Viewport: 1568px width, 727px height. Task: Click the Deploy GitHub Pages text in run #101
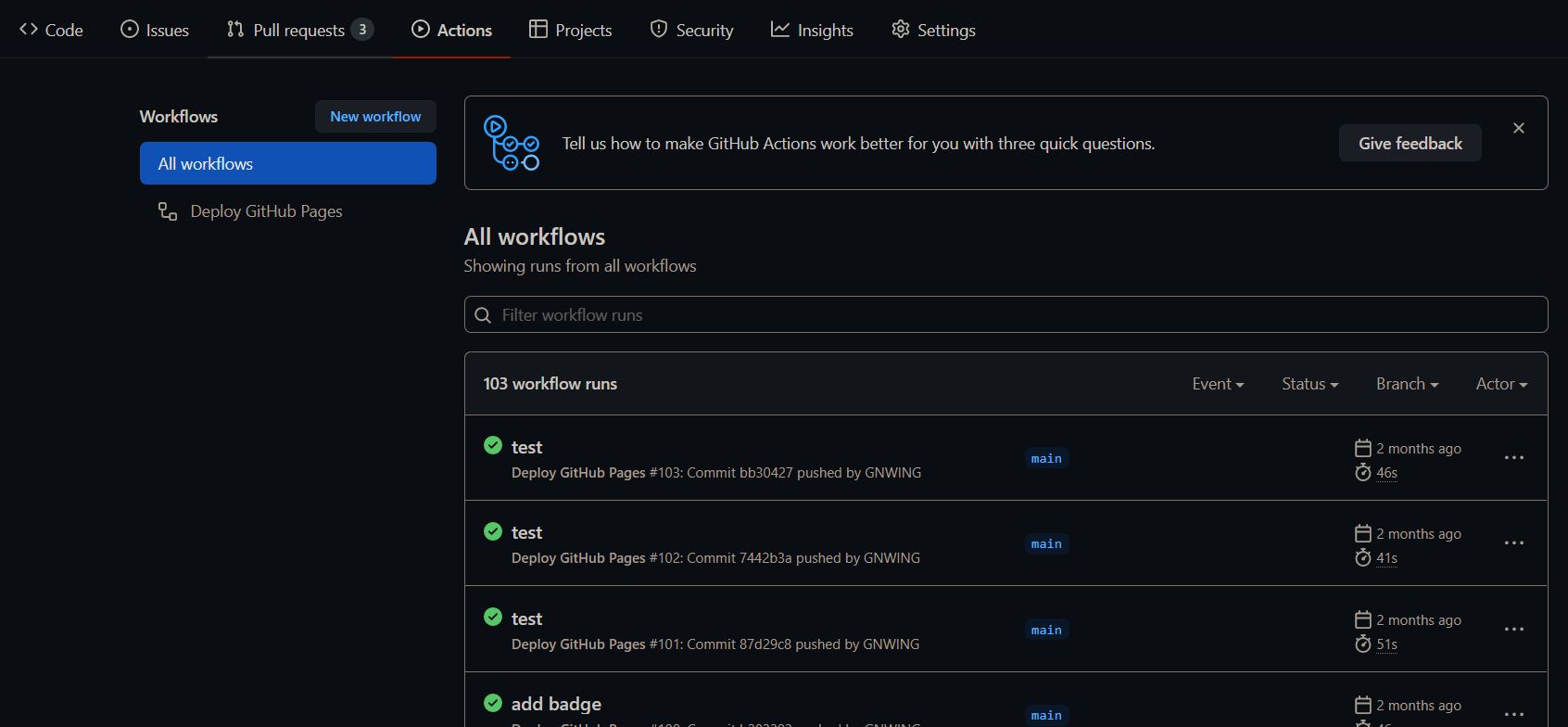(x=578, y=644)
